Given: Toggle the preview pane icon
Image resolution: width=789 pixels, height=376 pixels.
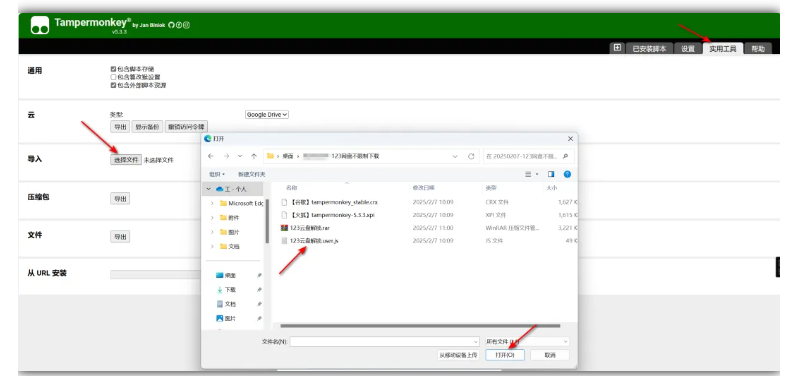Looking at the screenshot, I should pyautogui.click(x=551, y=174).
